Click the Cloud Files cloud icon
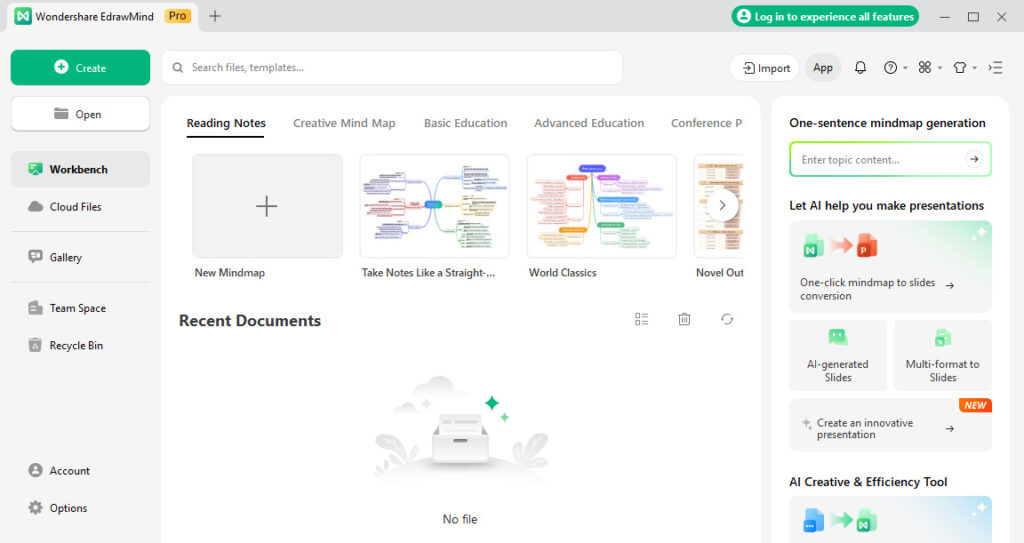 pos(35,206)
